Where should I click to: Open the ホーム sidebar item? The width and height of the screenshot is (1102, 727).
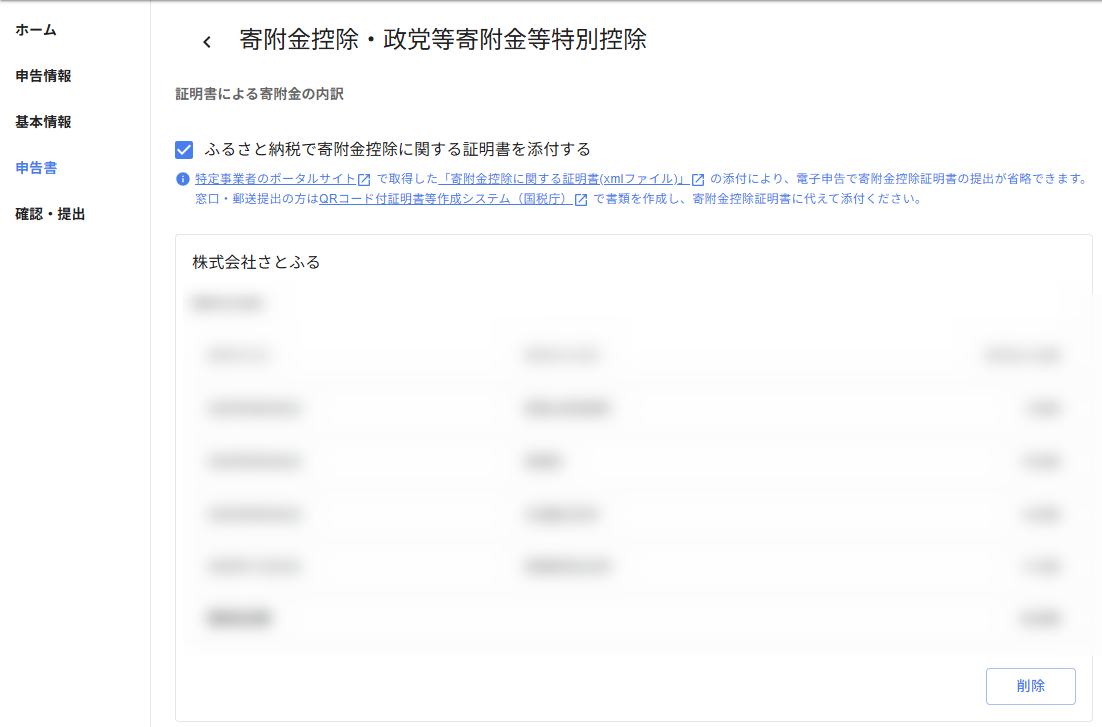(x=36, y=30)
